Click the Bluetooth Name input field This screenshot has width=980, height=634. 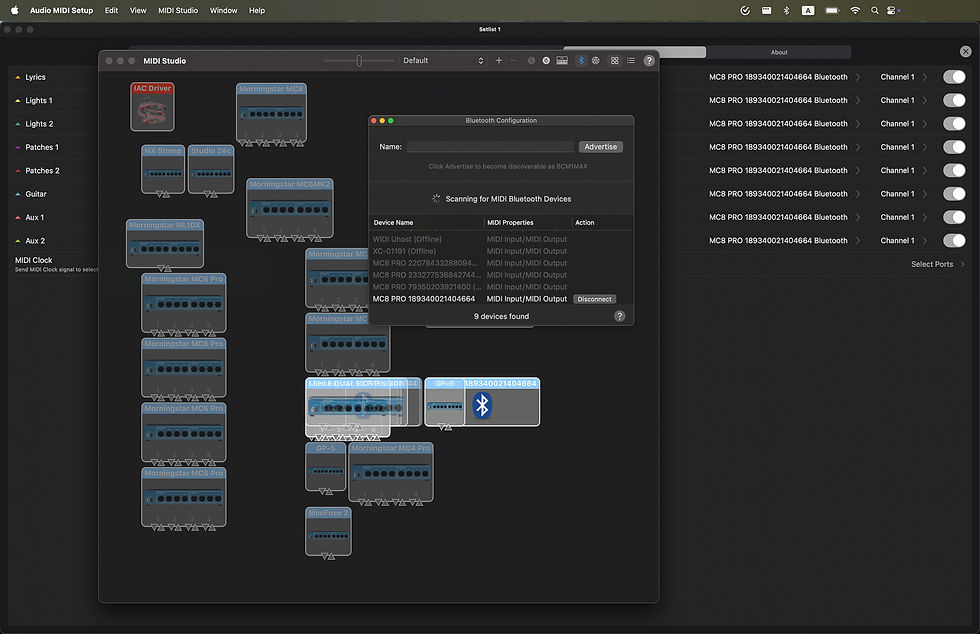(490, 147)
